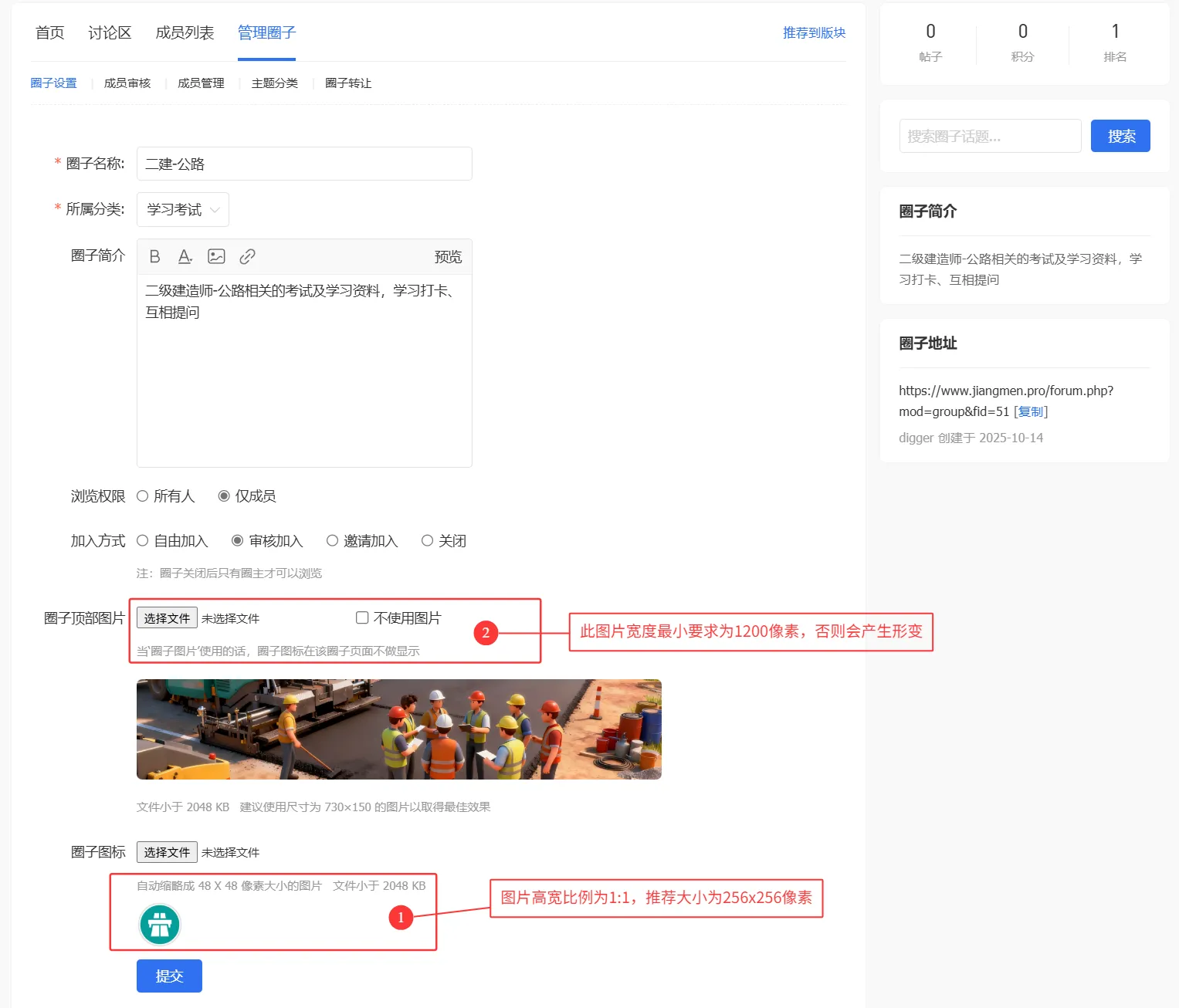
Task: Open the 成员列表 tab
Action: click(185, 32)
